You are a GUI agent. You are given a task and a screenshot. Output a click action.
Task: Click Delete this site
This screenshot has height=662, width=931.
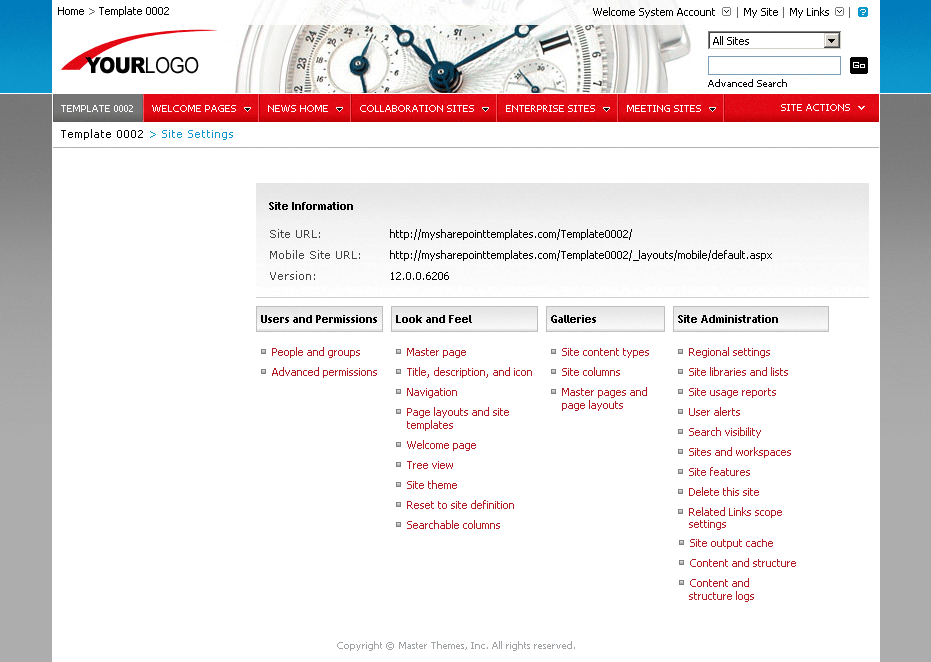tap(723, 492)
